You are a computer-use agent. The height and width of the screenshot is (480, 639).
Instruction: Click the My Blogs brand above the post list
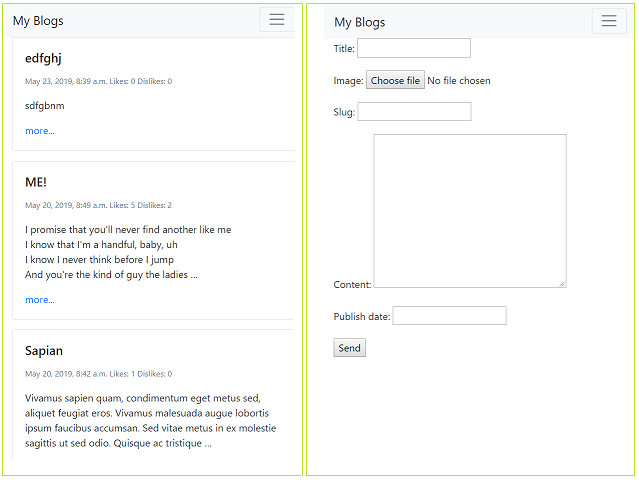[38, 21]
